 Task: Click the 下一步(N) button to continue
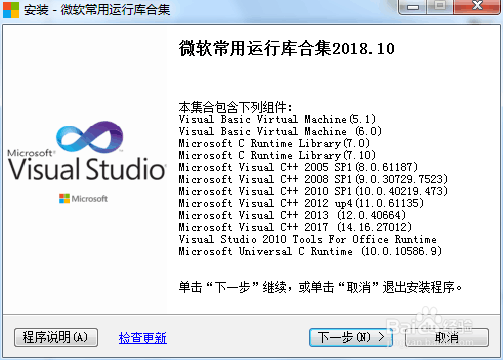[351, 337]
